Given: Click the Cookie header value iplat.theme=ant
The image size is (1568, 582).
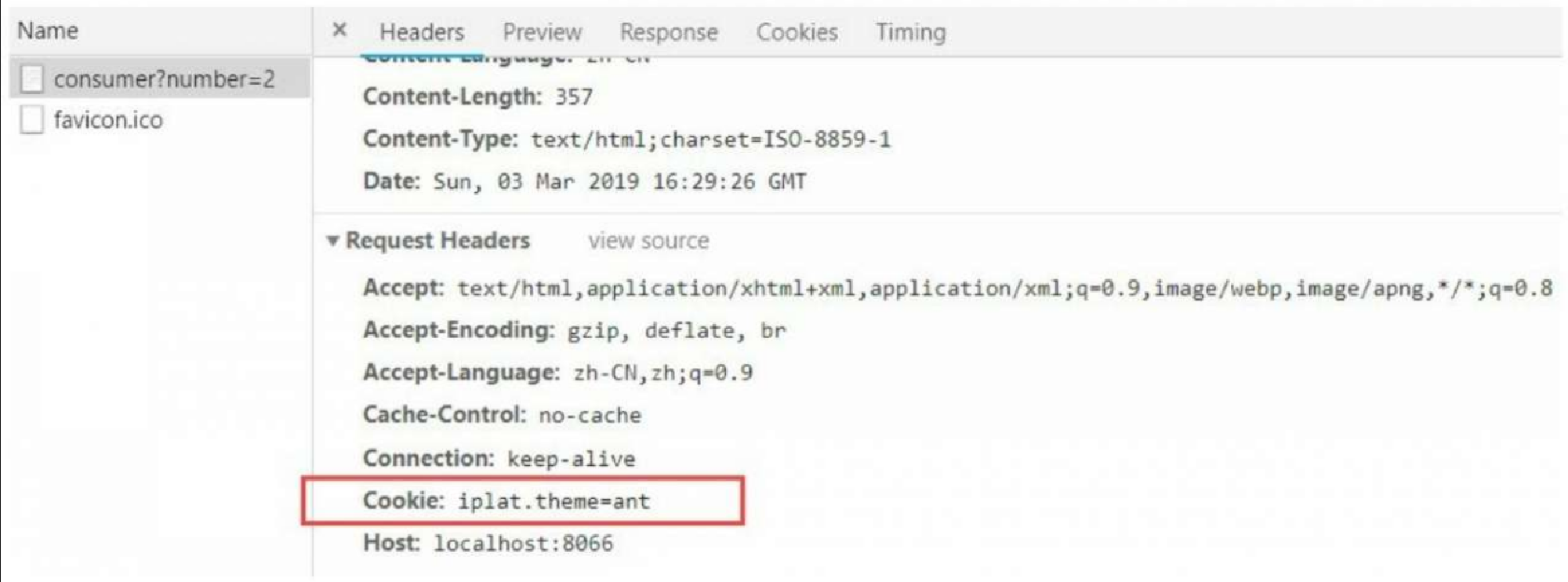Looking at the screenshot, I should coord(554,501).
